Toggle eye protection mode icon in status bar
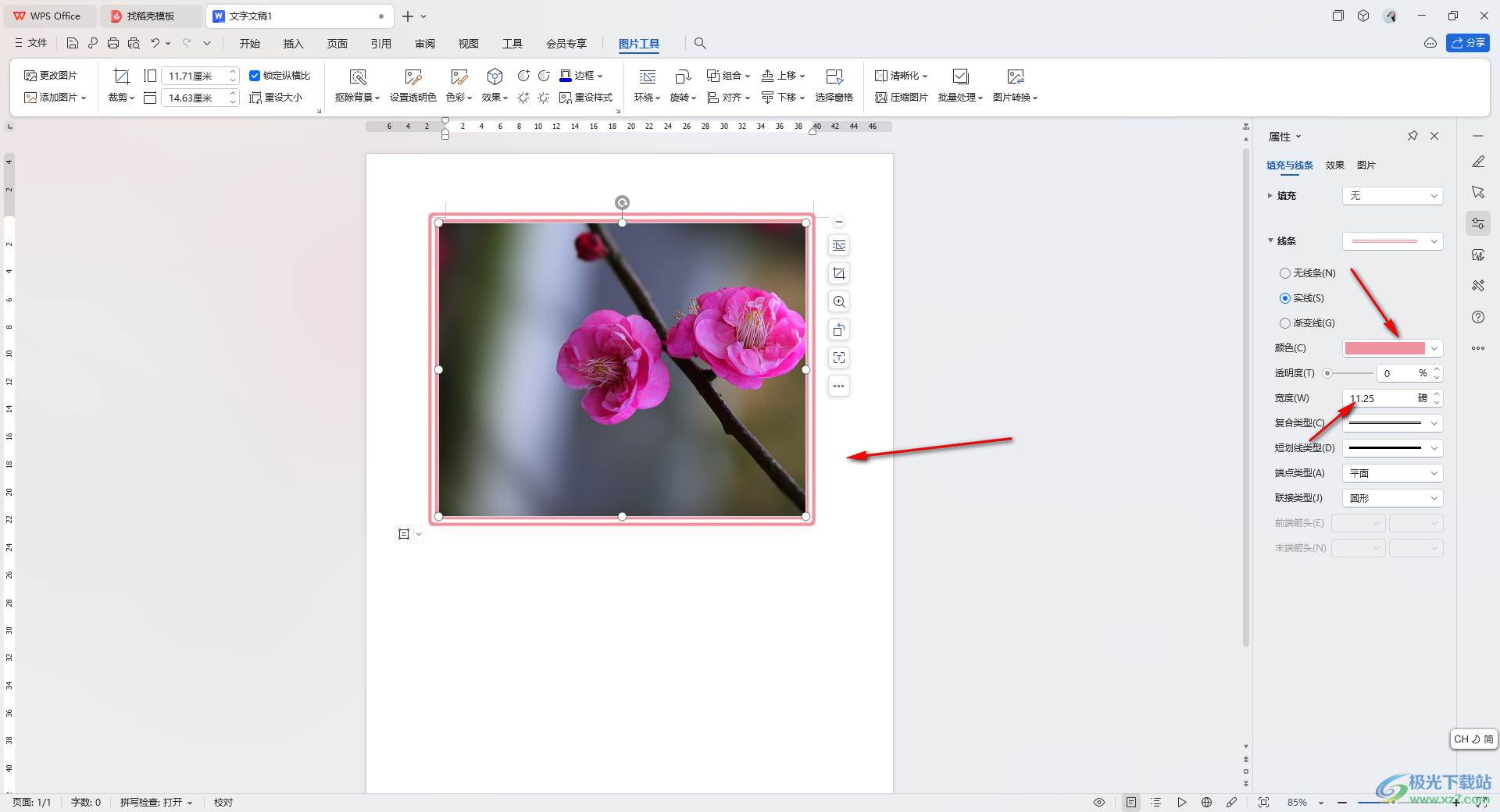 click(x=1099, y=803)
